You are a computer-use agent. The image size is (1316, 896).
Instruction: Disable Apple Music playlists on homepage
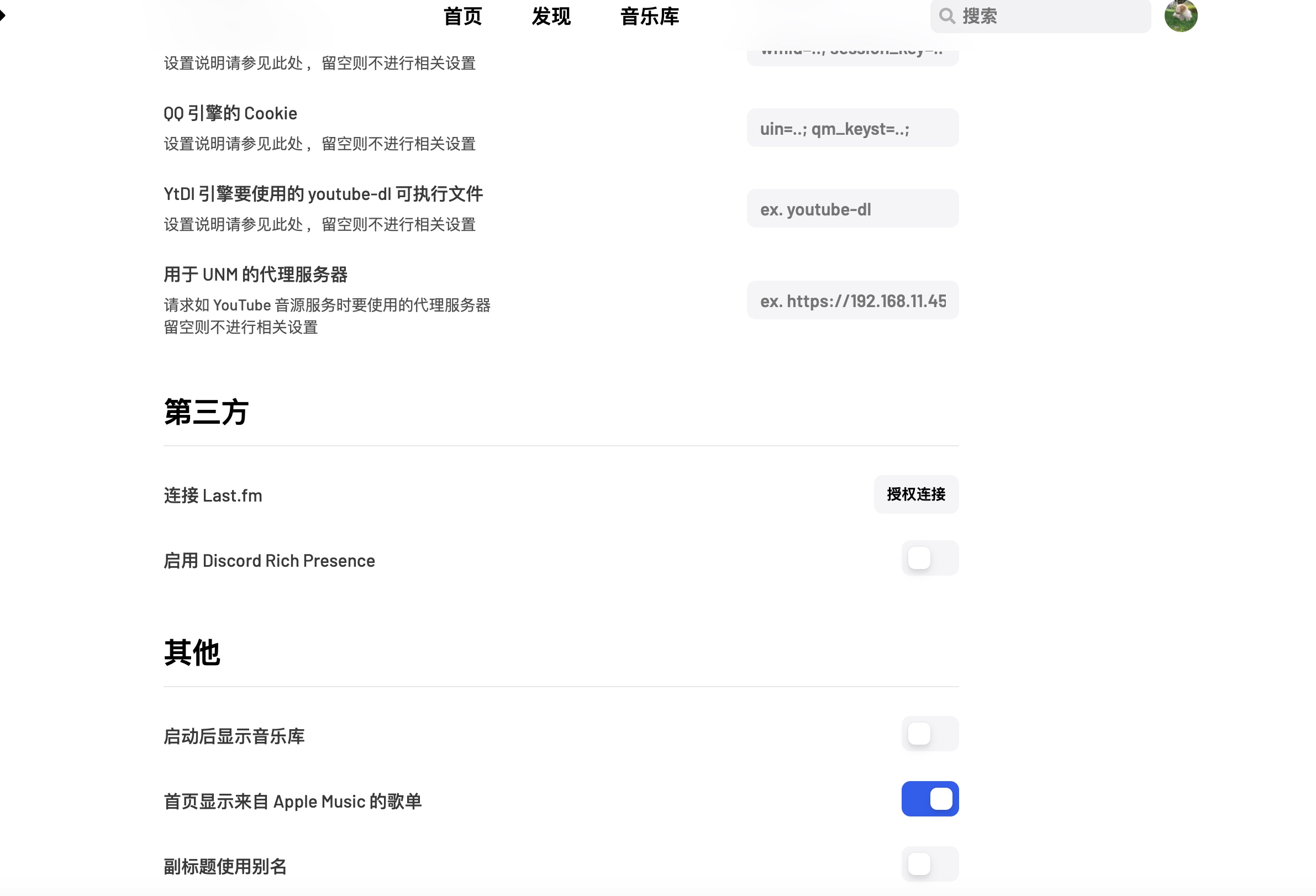930,799
